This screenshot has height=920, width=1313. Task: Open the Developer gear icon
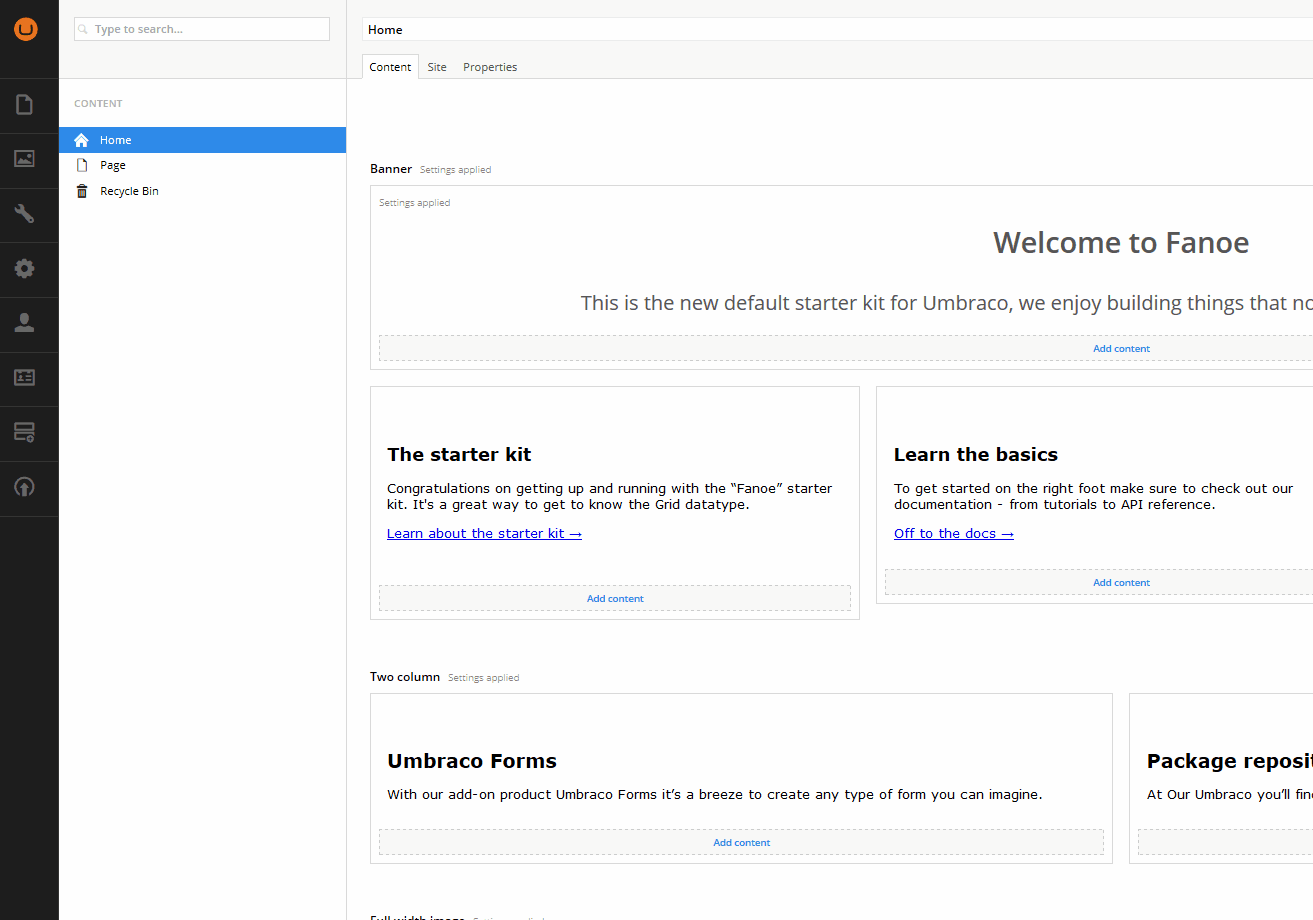pos(25,268)
